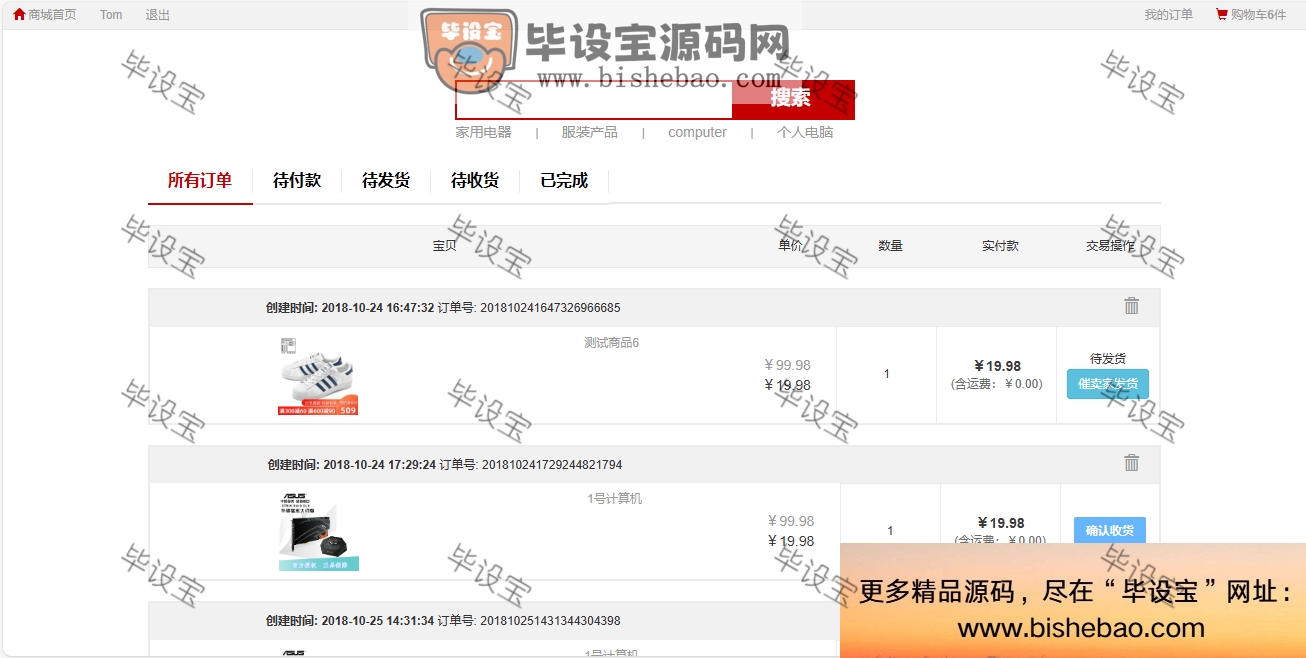Click the 实付款 column header

click(x=1000, y=246)
